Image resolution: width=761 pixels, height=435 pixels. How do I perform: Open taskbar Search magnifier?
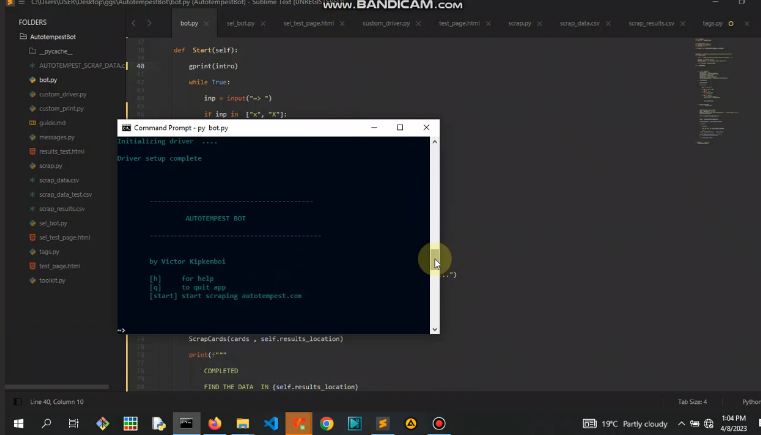pos(46,424)
